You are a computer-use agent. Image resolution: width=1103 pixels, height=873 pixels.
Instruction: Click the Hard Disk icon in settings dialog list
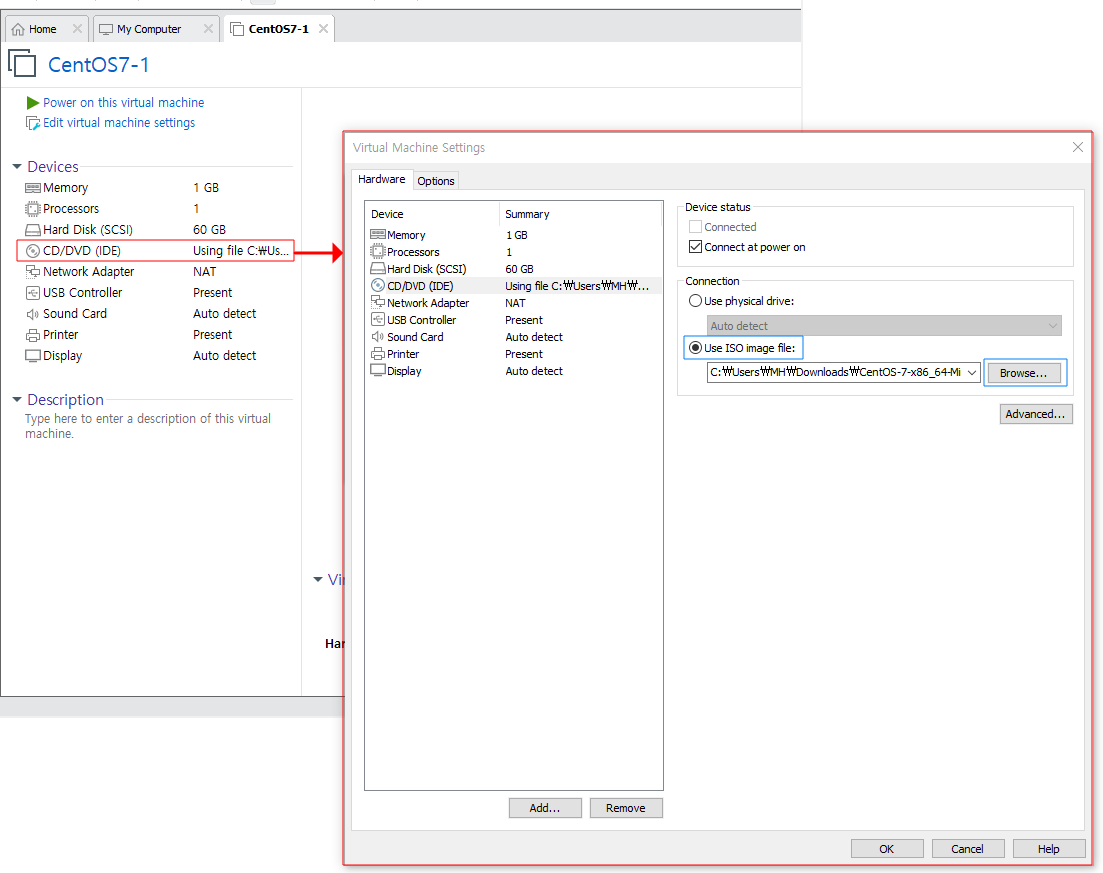378,269
